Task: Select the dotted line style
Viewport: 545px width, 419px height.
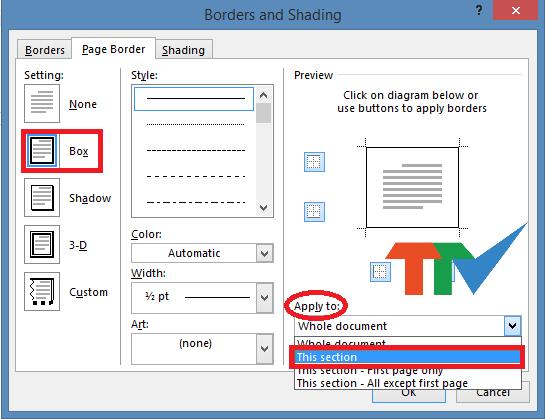Action: point(196,124)
